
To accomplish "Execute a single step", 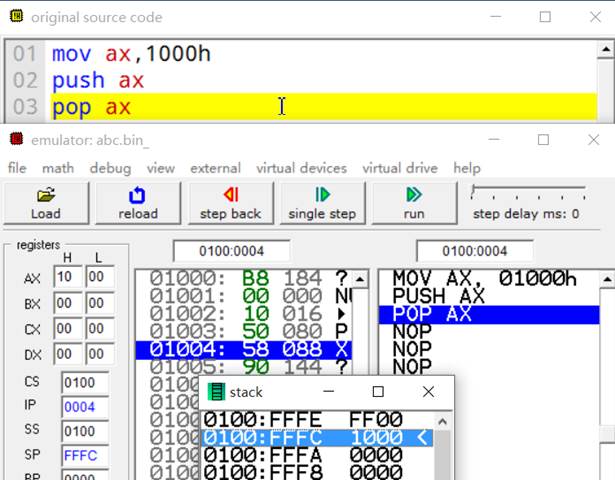I will tap(321, 202).
